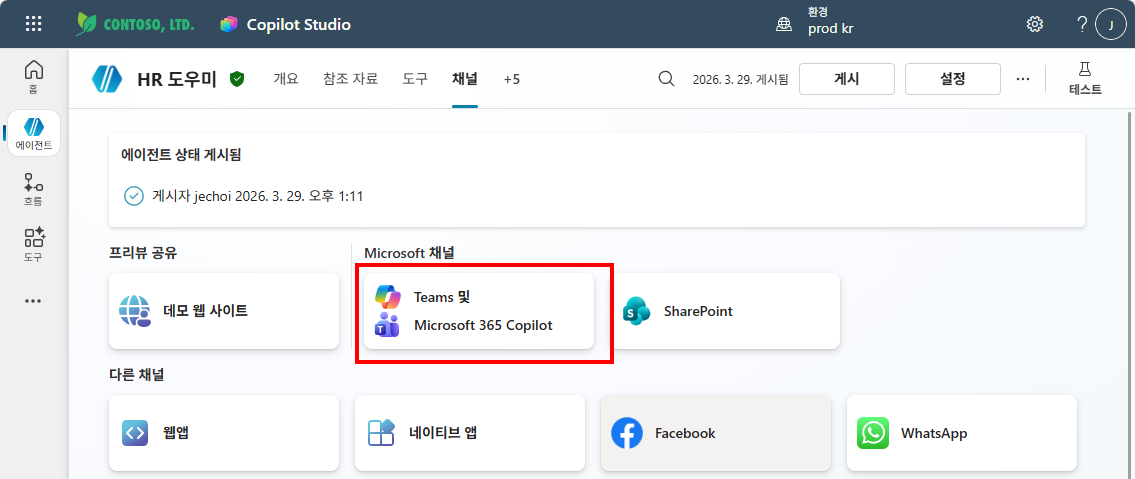Open the 데모 웹 사이트 channel card
This screenshot has height=479, width=1135.
tap(224, 311)
